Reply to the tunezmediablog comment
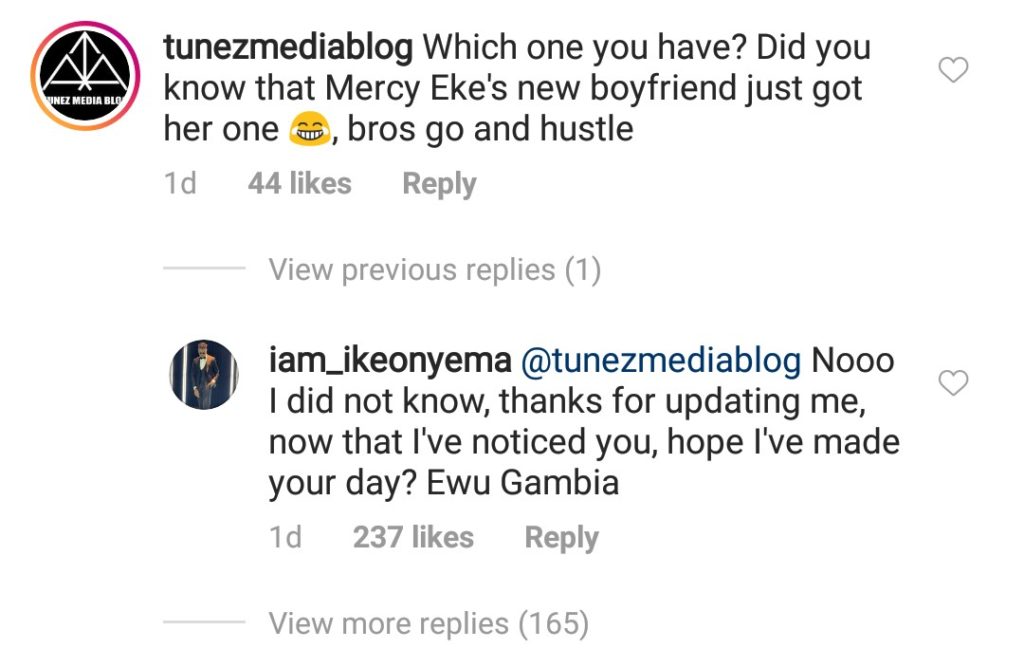This screenshot has height=667, width=1024. pos(439,184)
